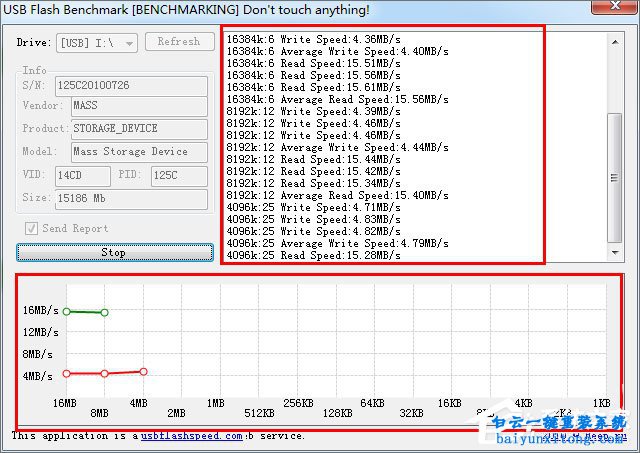Image resolution: width=640 pixels, height=453 pixels.
Task: Toggle the Send Report checkbox
Action: (30, 228)
